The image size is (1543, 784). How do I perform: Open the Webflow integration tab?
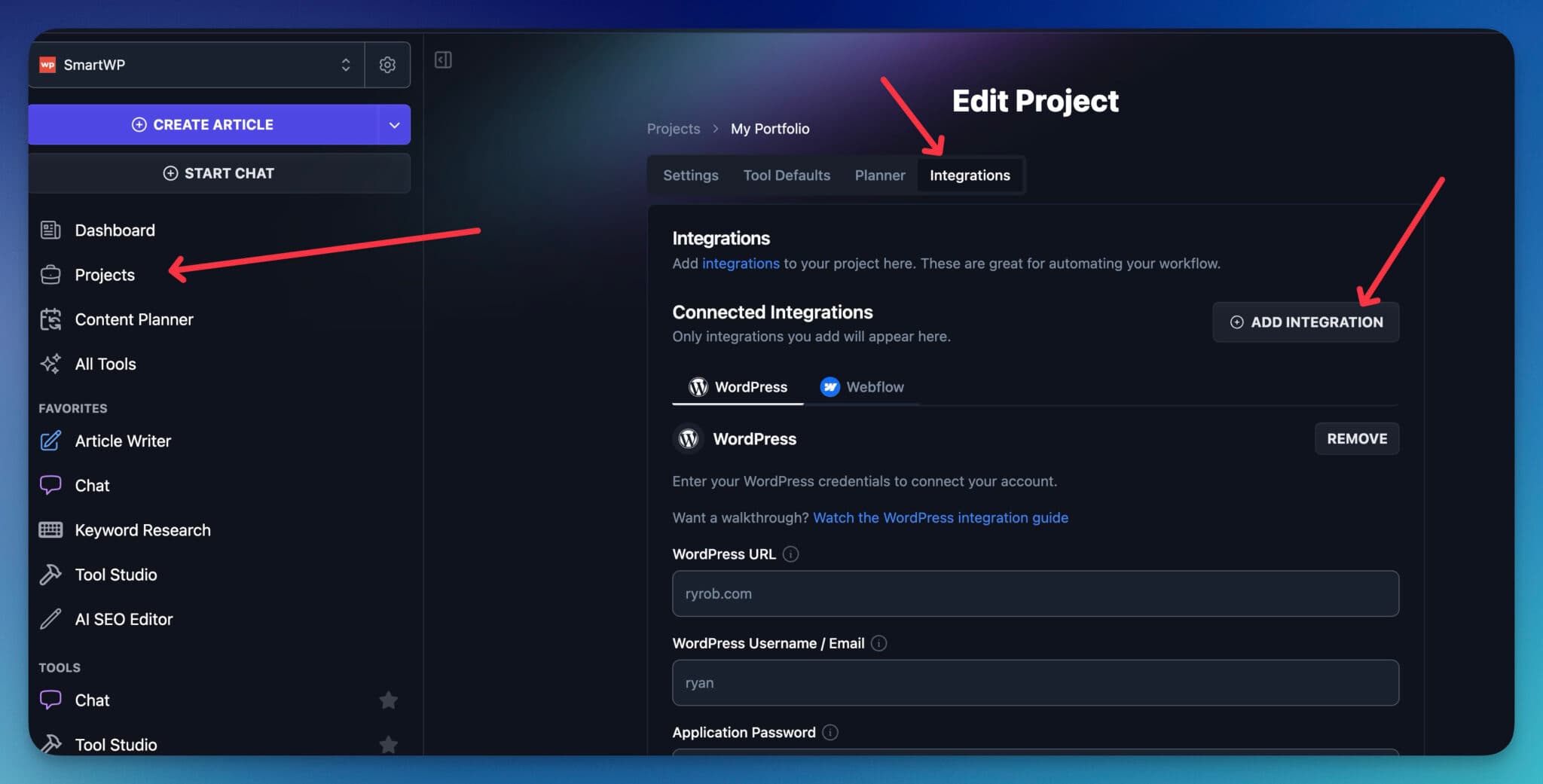coord(863,386)
